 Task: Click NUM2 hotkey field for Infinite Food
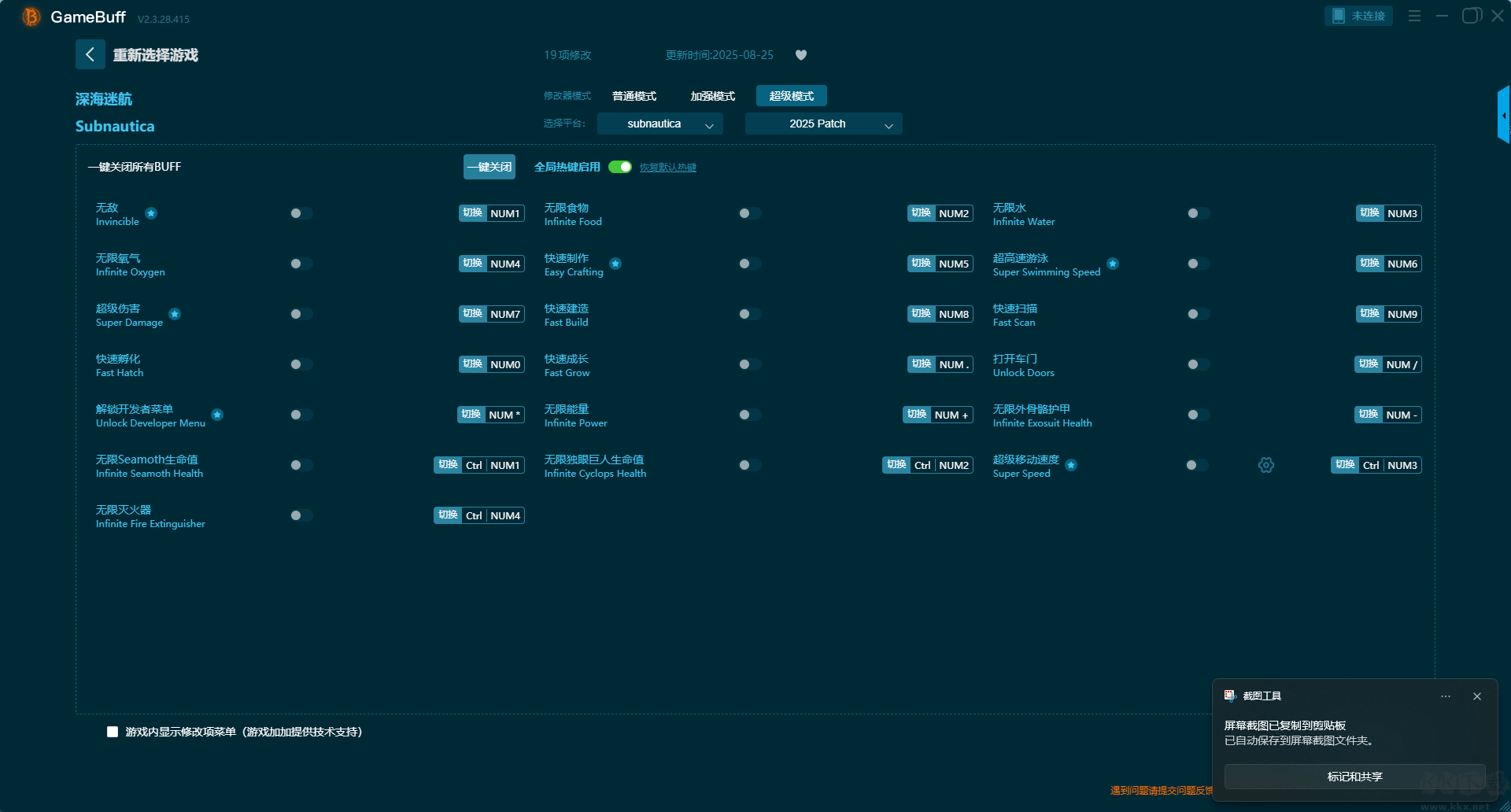tap(954, 213)
